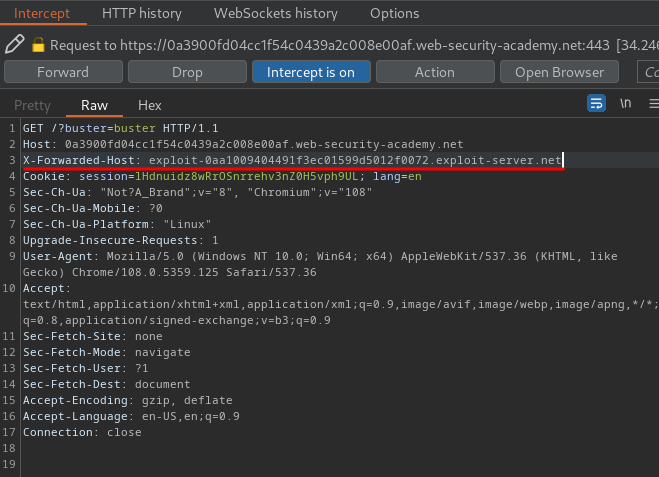Image resolution: width=659 pixels, height=477 pixels.
Task: Click the Upgrade-Insecure-Requests header
Action: coord(121,240)
